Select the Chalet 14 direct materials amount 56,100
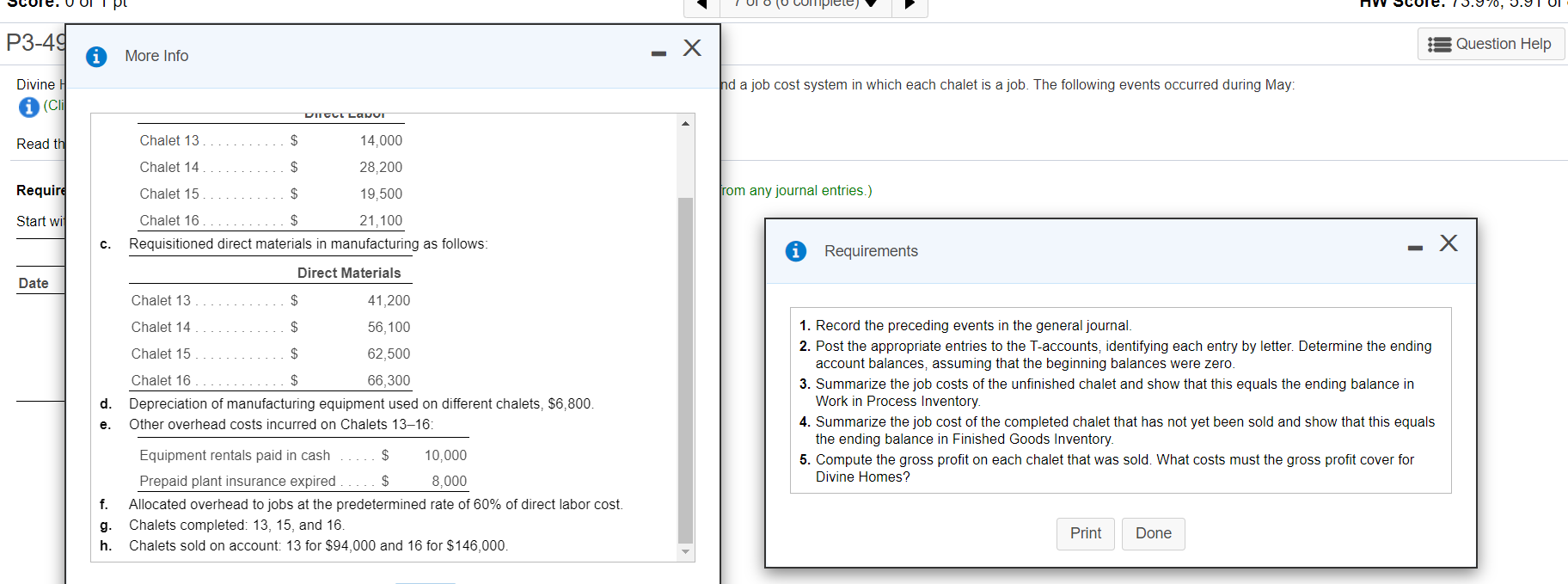 pyautogui.click(x=389, y=328)
